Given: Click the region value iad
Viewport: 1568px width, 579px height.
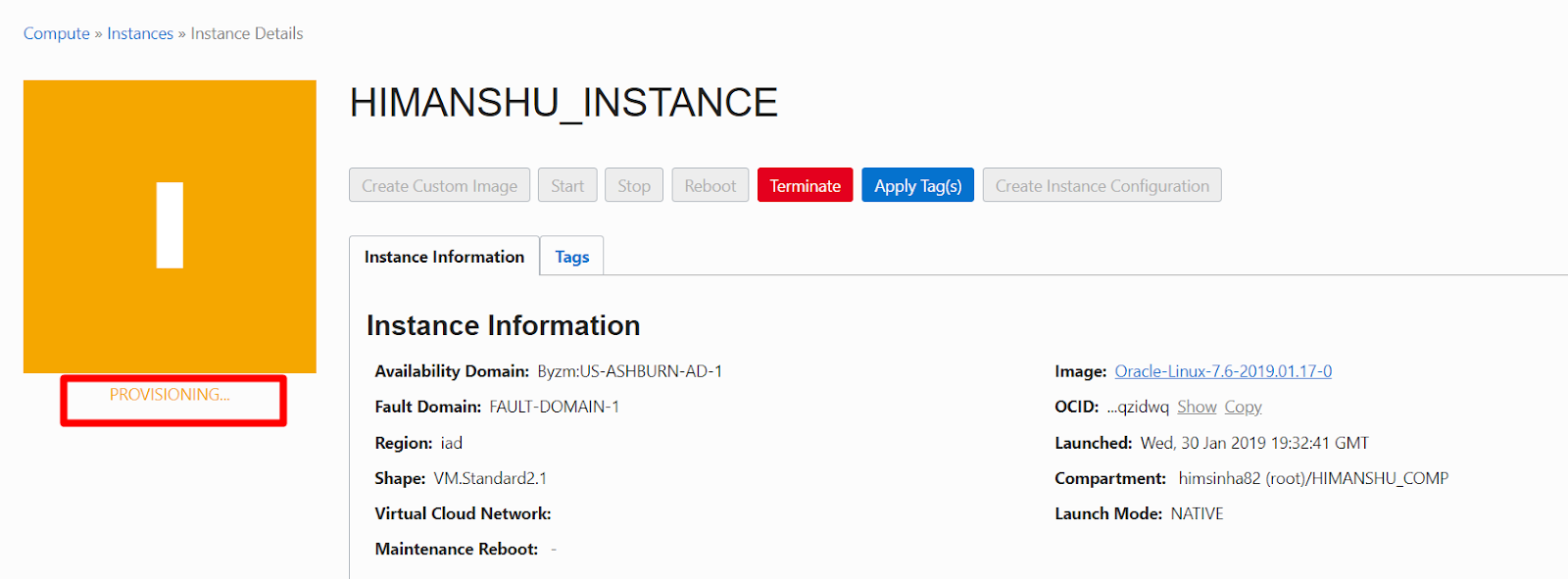Looking at the screenshot, I should tap(451, 443).
